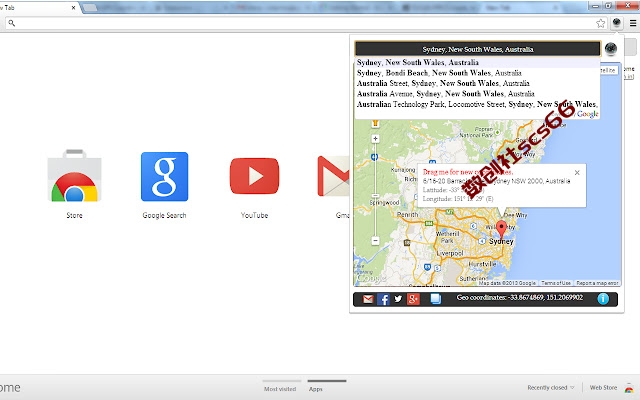The width and height of the screenshot is (640, 400).
Task: Select suggestion Australian Technology Park
Action: (477, 104)
